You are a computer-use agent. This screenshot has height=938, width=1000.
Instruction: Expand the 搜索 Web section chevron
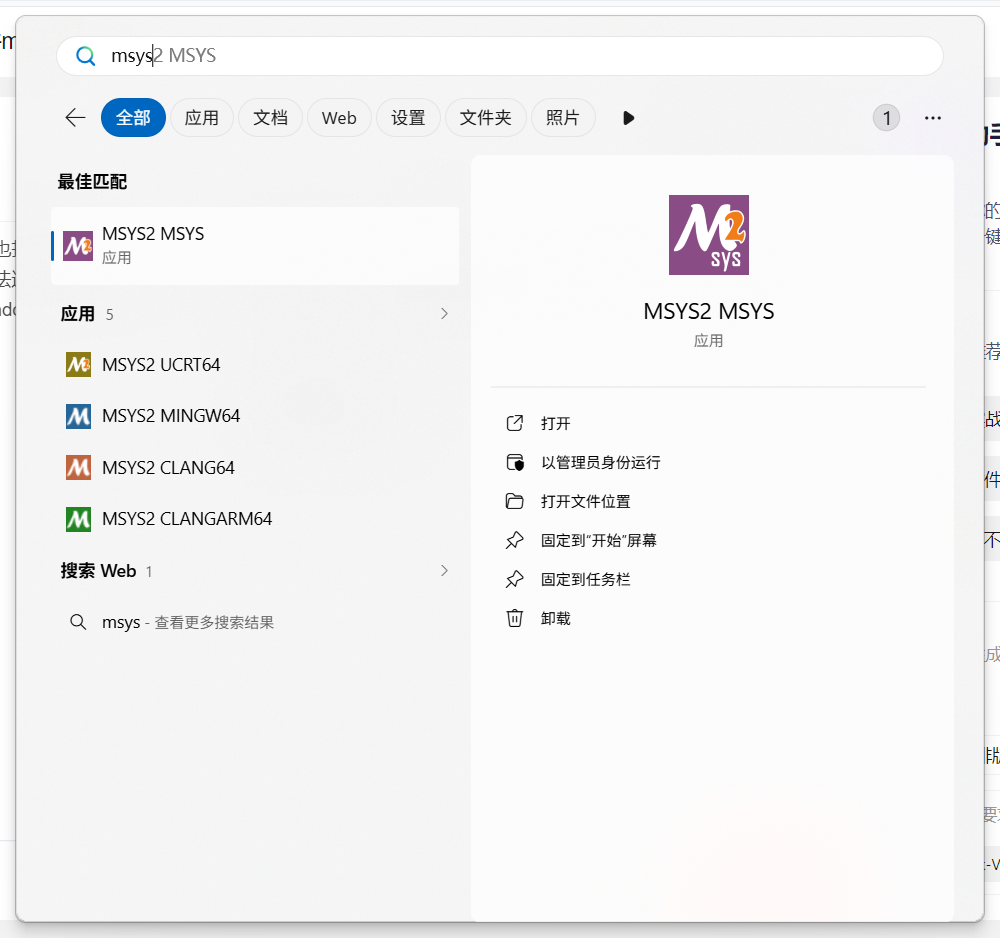445,571
